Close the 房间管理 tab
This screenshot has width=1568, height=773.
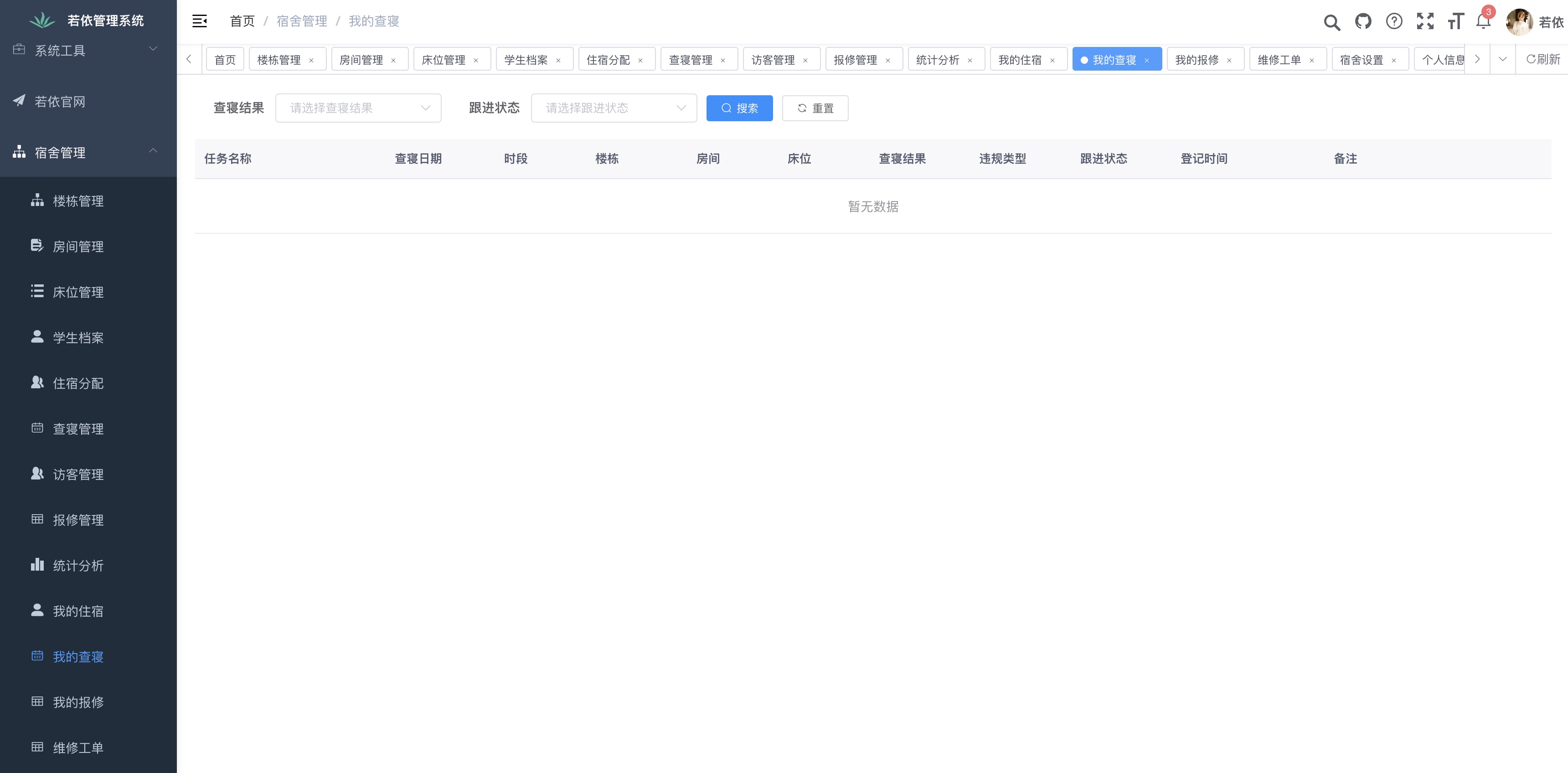click(393, 60)
